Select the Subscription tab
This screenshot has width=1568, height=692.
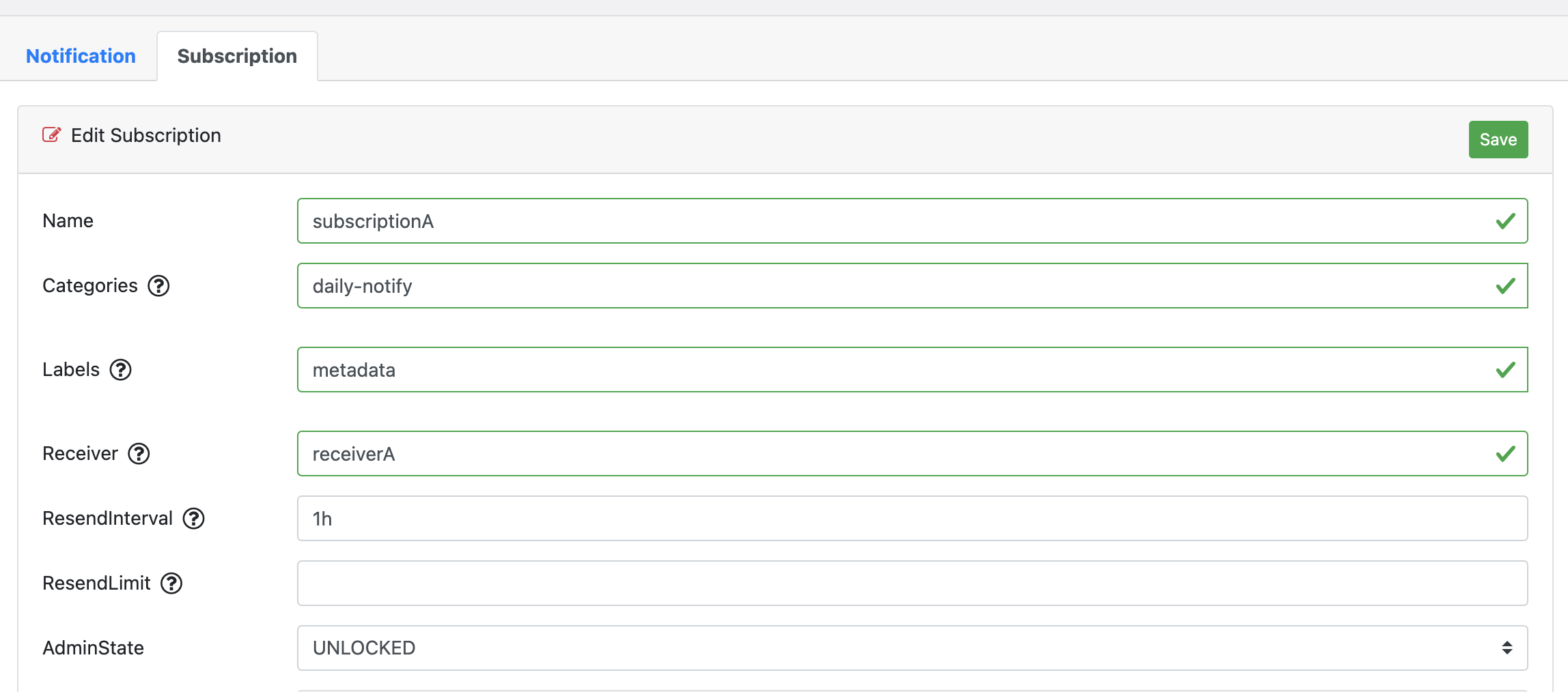coord(237,55)
